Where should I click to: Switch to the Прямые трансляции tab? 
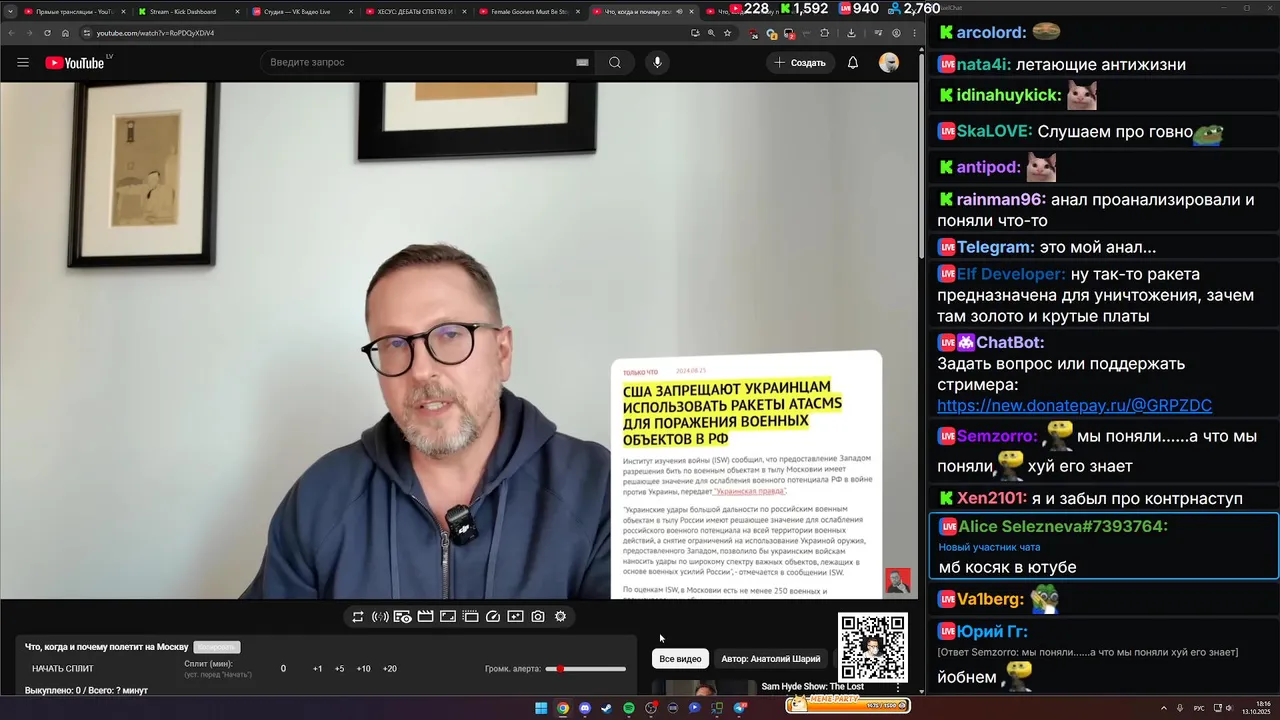coord(74,12)
